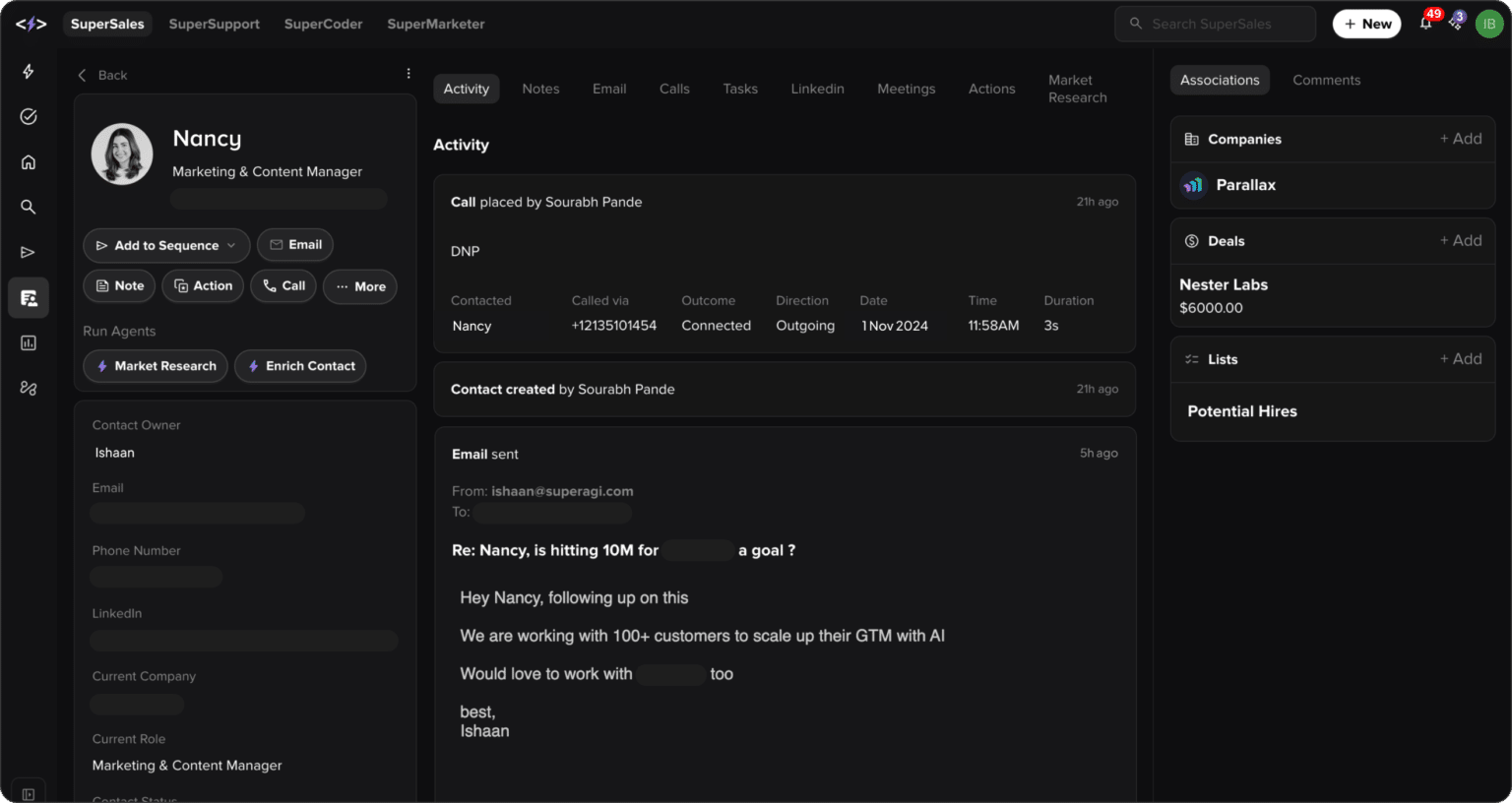1512x803 pixels.
Task: Open the More actions dropdown
Action: (360, 286)
